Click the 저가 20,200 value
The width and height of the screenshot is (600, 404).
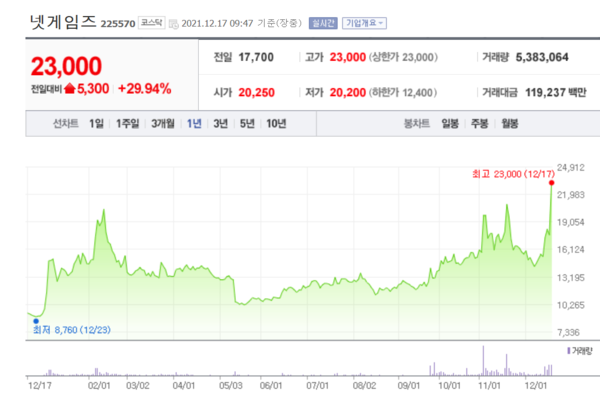pos(348,93)
